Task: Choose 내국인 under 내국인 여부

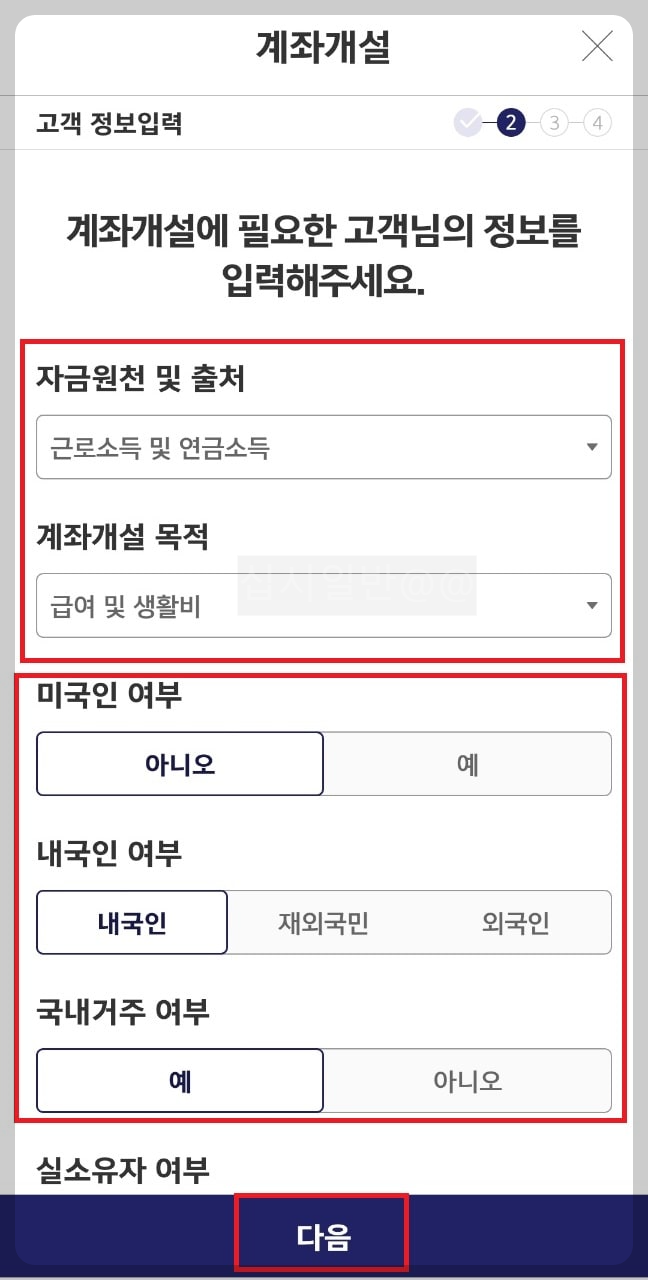Action: [131, 922]
